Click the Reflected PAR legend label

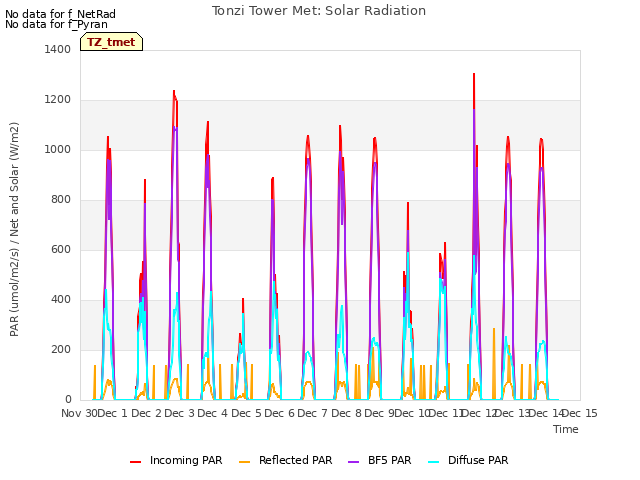click(x=296, y=460)
